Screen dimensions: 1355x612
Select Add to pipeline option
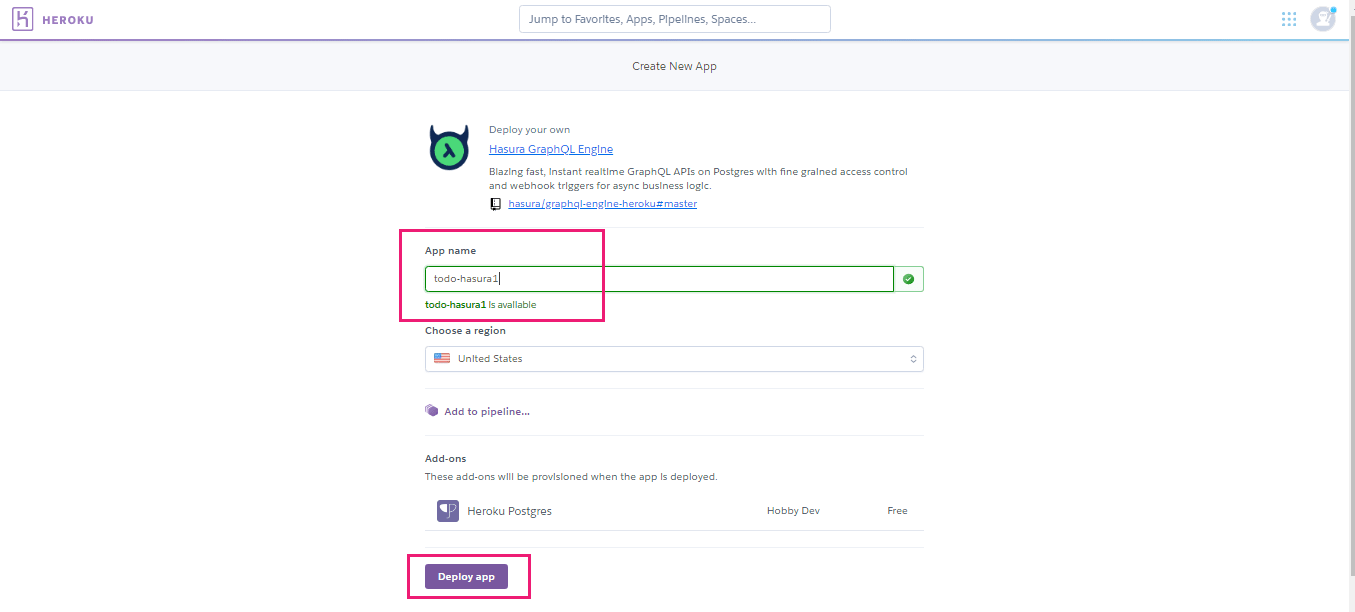point(486,412)
